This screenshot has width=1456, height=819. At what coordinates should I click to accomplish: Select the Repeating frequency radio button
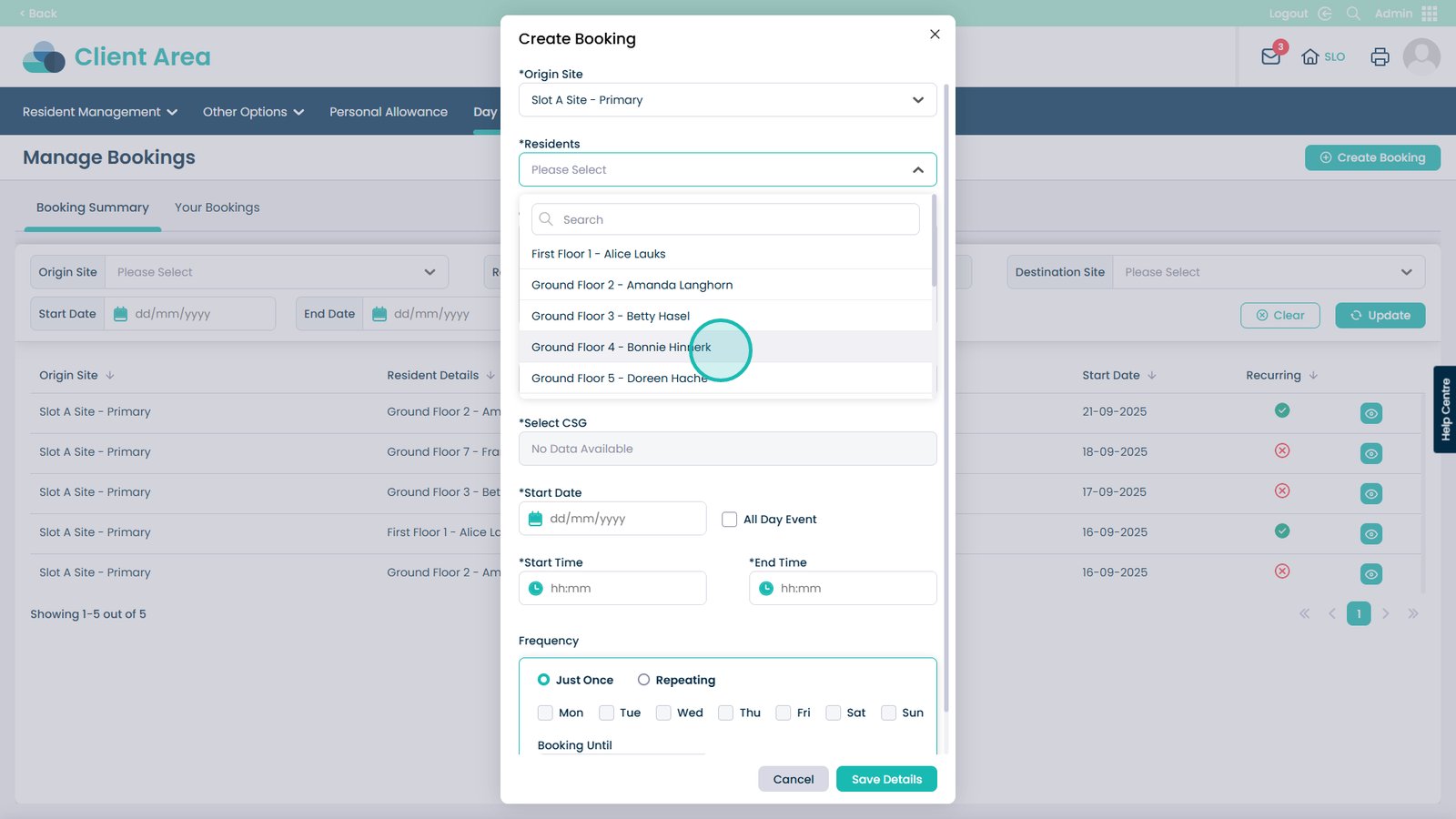[643, 680]
